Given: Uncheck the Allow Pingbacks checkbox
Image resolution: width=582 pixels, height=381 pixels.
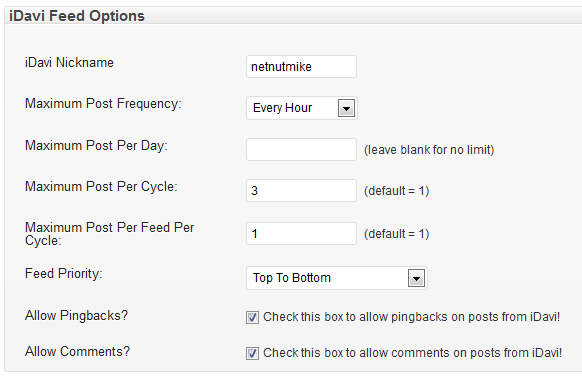Looking at the screenshot, I should pos(252,317).
